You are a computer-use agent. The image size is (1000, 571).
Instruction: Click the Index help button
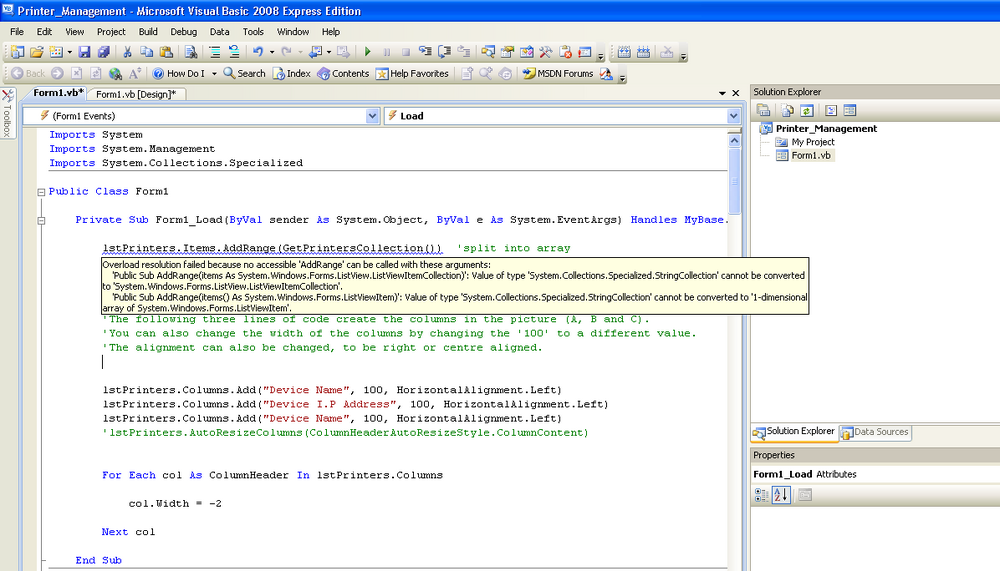pyautogui.click(x=292, y=73)
